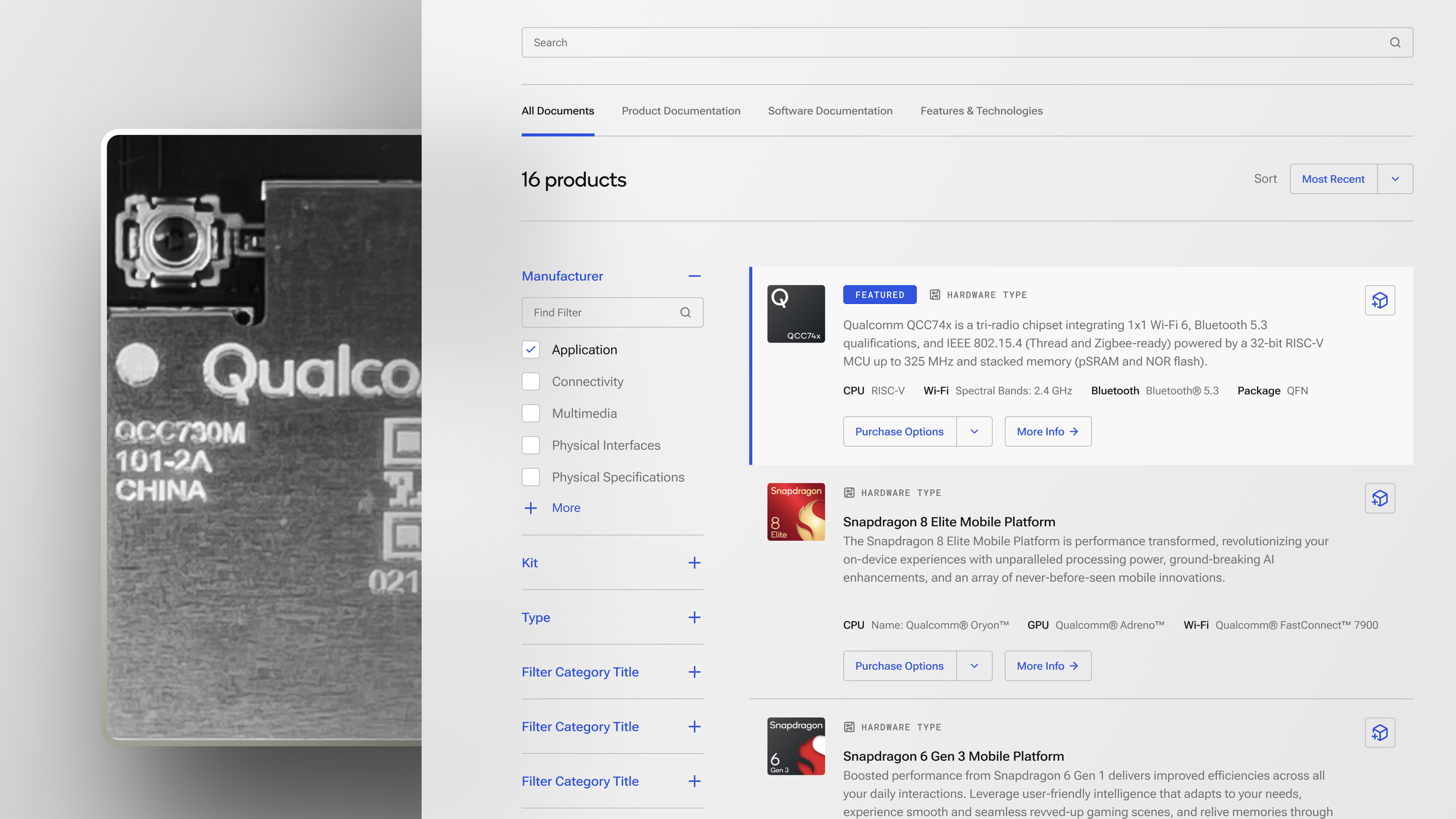Open the QCC74x product thumbnail
This screenshot has height=819, width=1456.
point(796,313)
